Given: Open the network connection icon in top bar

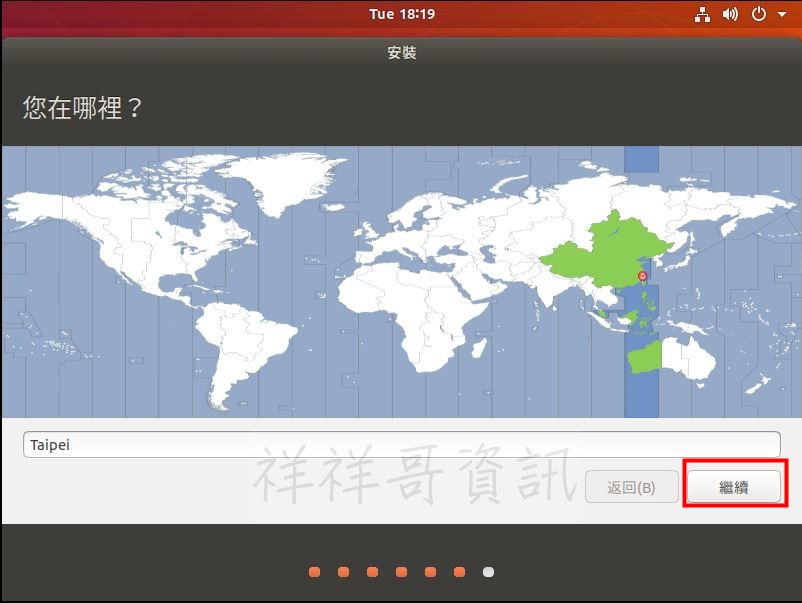Looking at the screenshot, I should coord(702,14).
